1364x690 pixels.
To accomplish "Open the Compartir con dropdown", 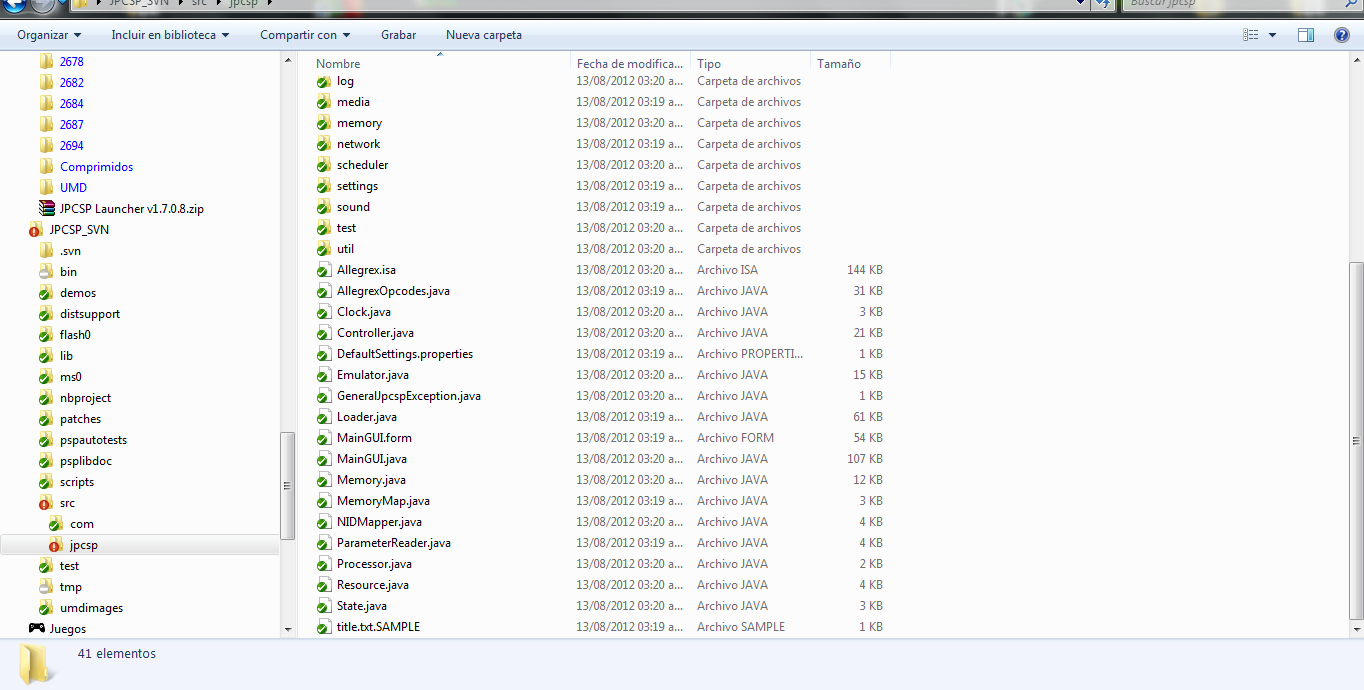I will pos(305,35).
